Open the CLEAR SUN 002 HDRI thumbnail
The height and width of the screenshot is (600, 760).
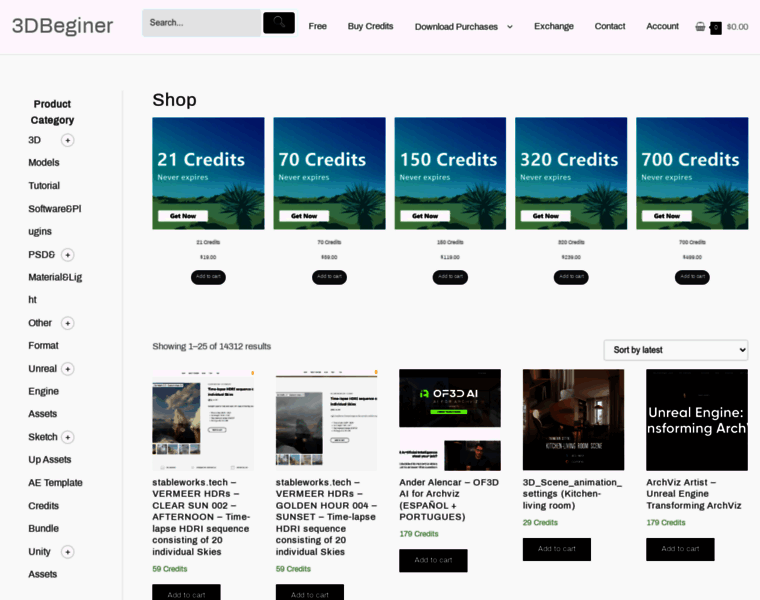203,420
